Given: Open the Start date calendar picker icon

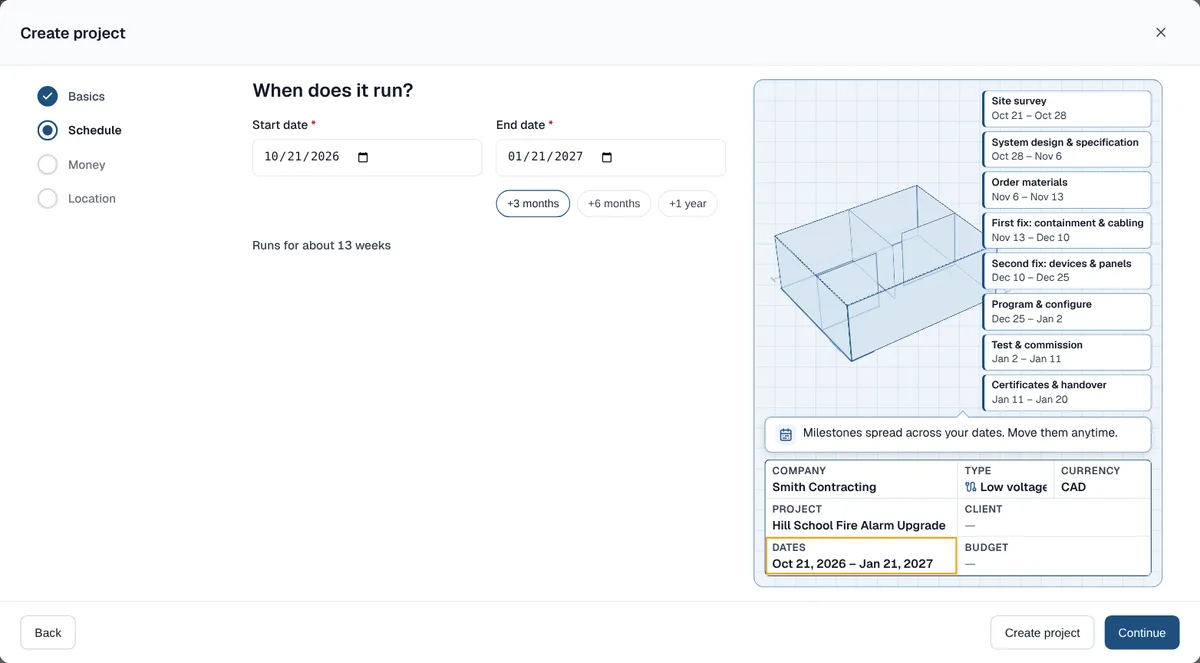Looking at the screenshot, I should tap(363, 157).
